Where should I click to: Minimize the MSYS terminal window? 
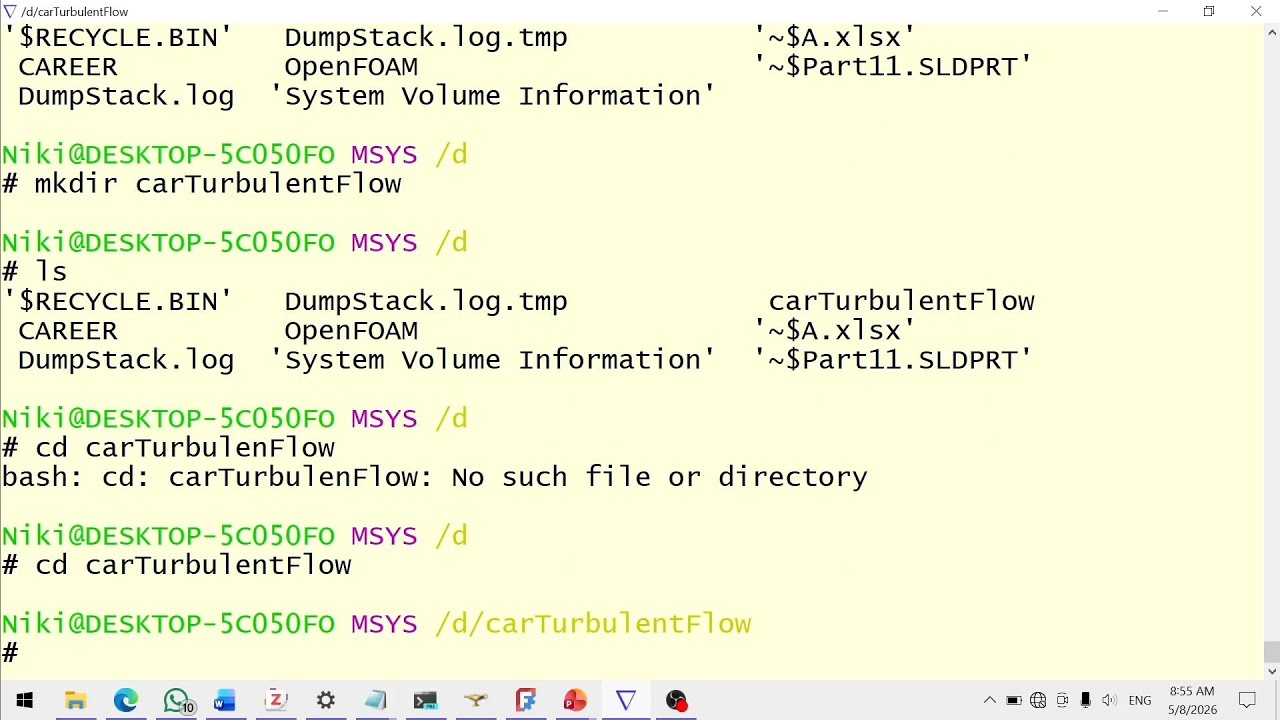click(1162, 11)
